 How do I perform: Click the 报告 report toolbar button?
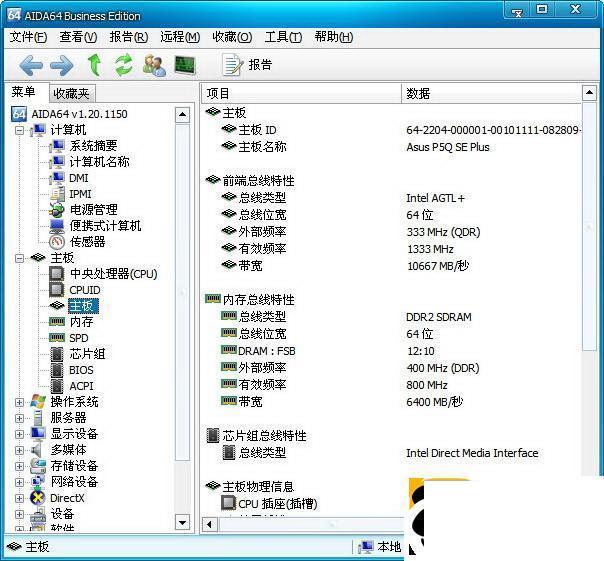tap(247, 65)
